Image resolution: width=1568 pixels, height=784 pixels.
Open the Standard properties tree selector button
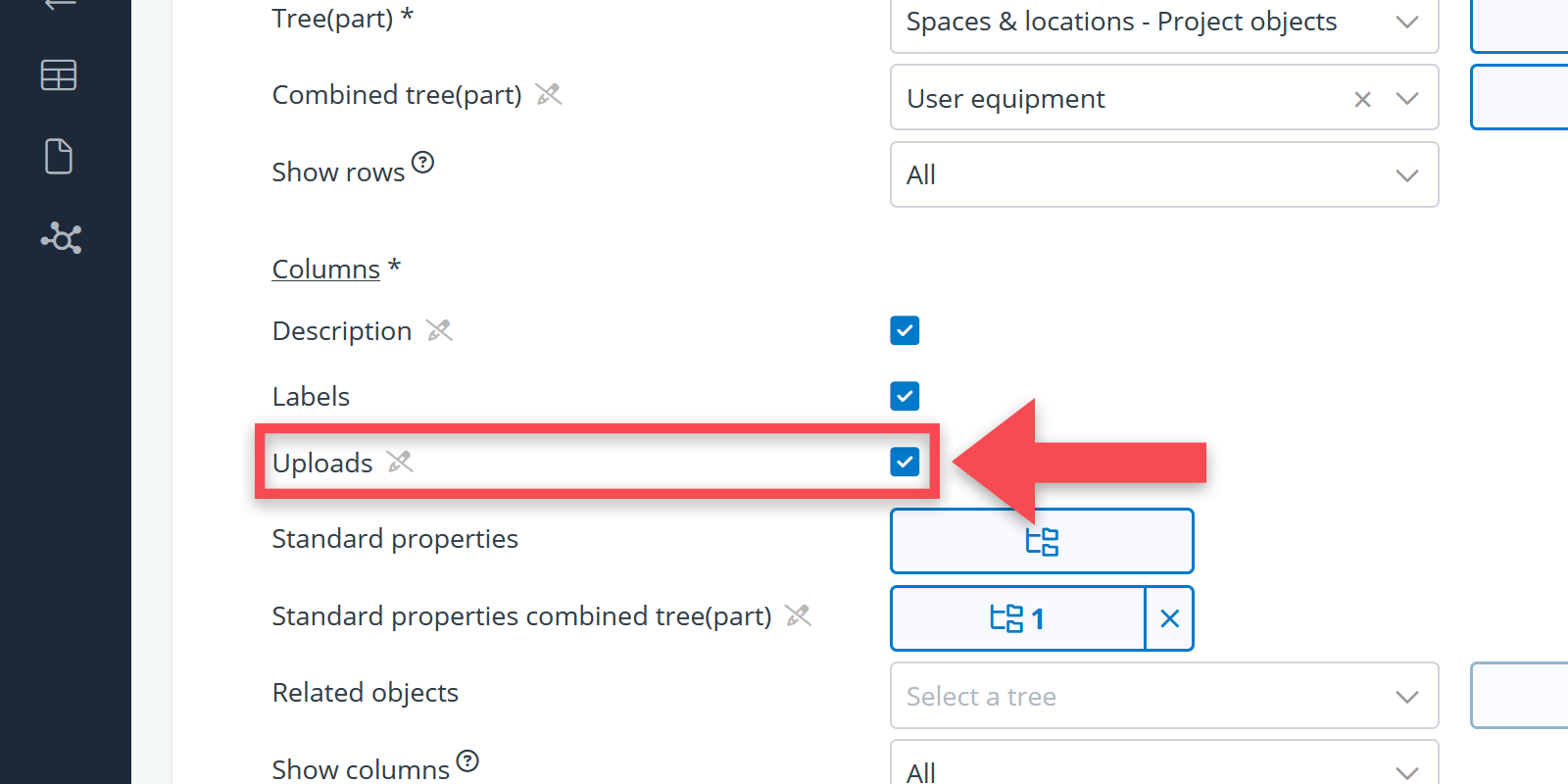[1041, 541]
